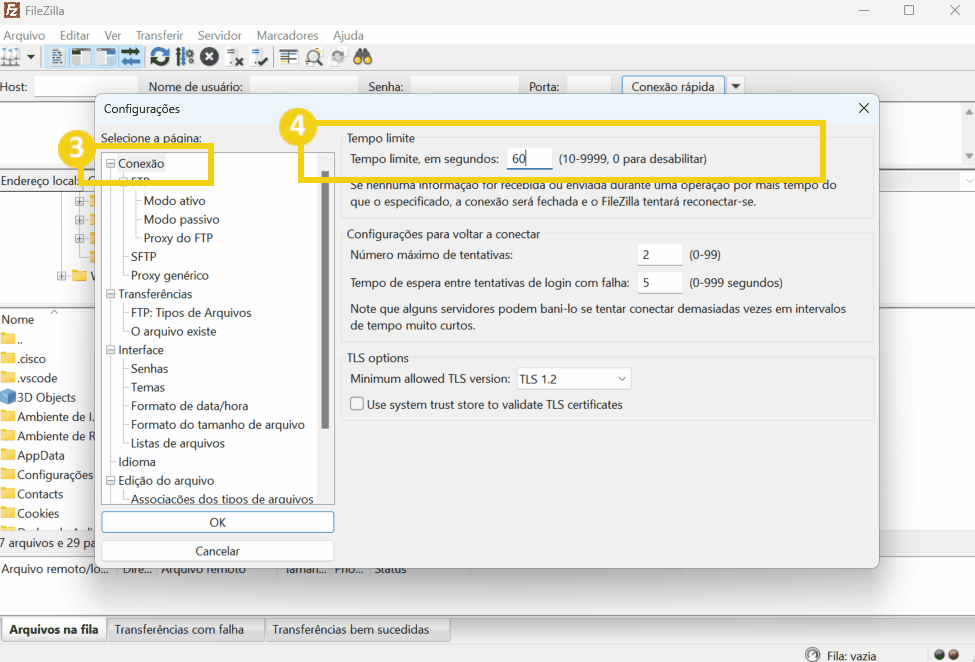Open the Transferir menu

point(159,35)
